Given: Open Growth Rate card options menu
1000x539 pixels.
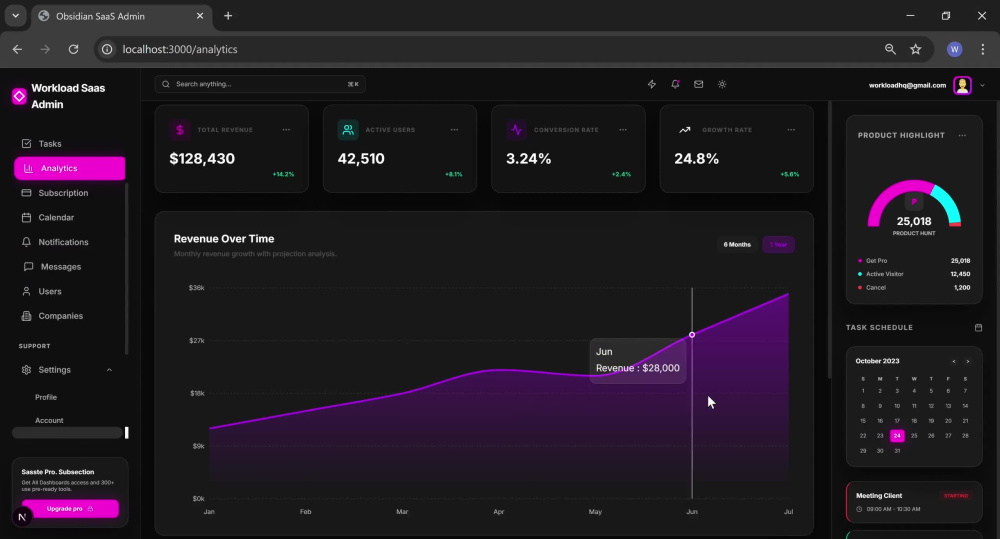Looking at the screenshot, I should click(791, 129).
